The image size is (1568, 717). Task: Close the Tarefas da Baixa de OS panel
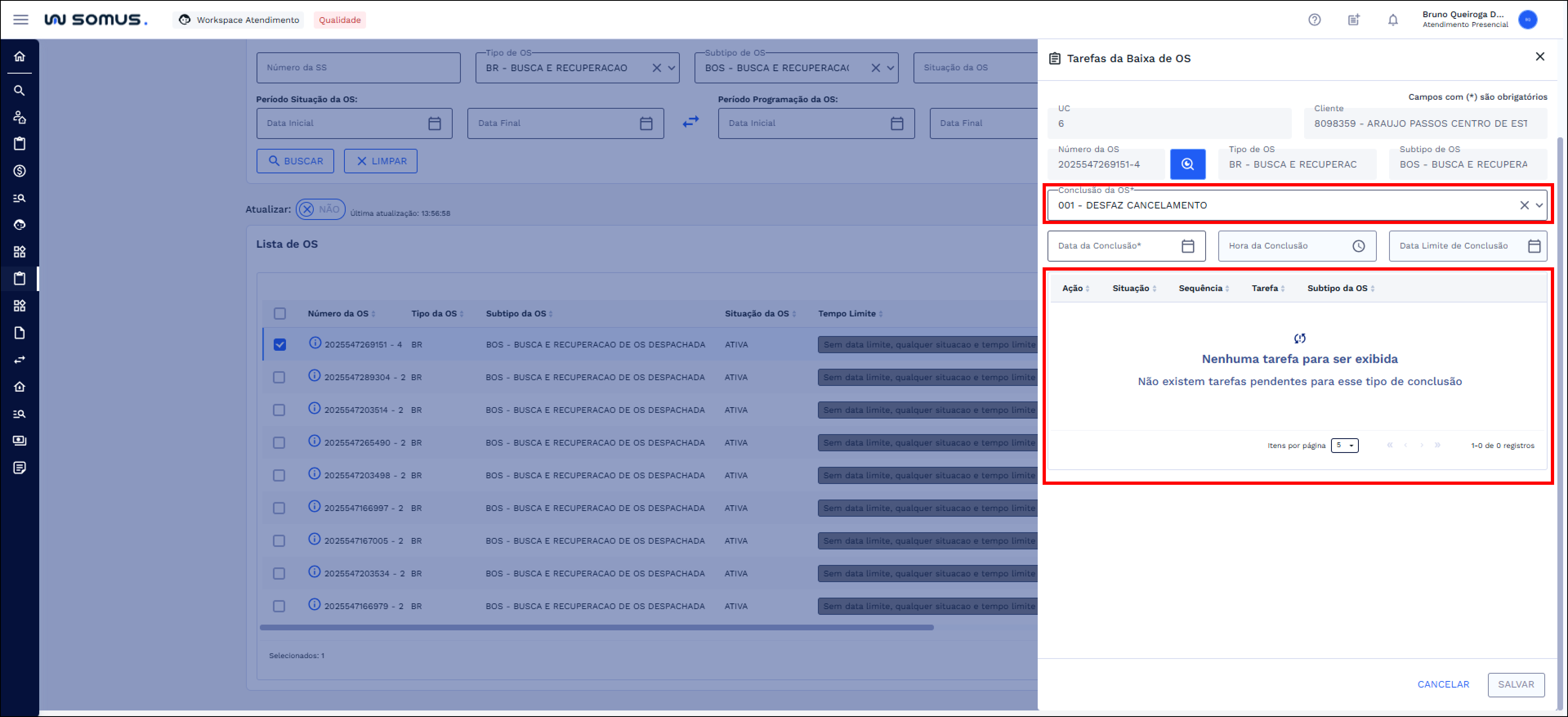click(1540, 57)
